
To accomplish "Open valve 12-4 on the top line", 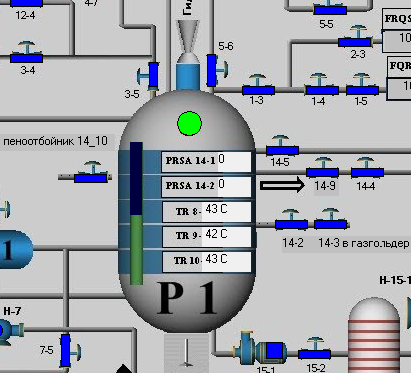I will [x=26, y=3].
